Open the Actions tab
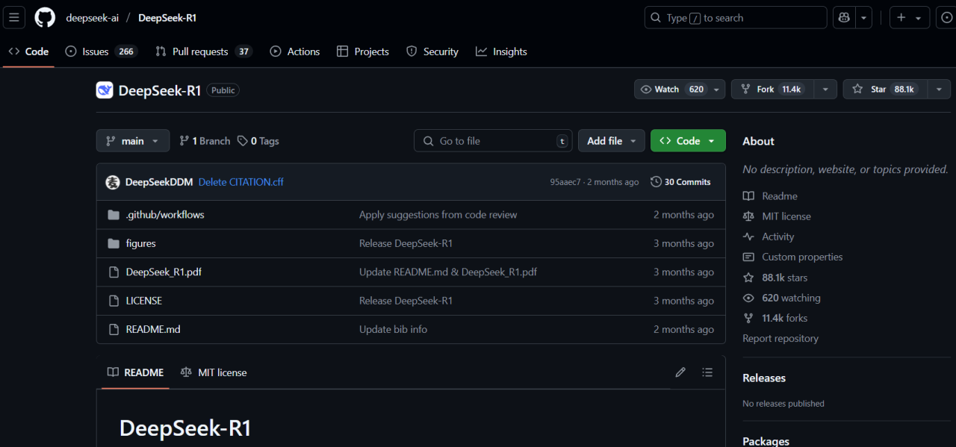956x447 pixels. click(295, 52)
